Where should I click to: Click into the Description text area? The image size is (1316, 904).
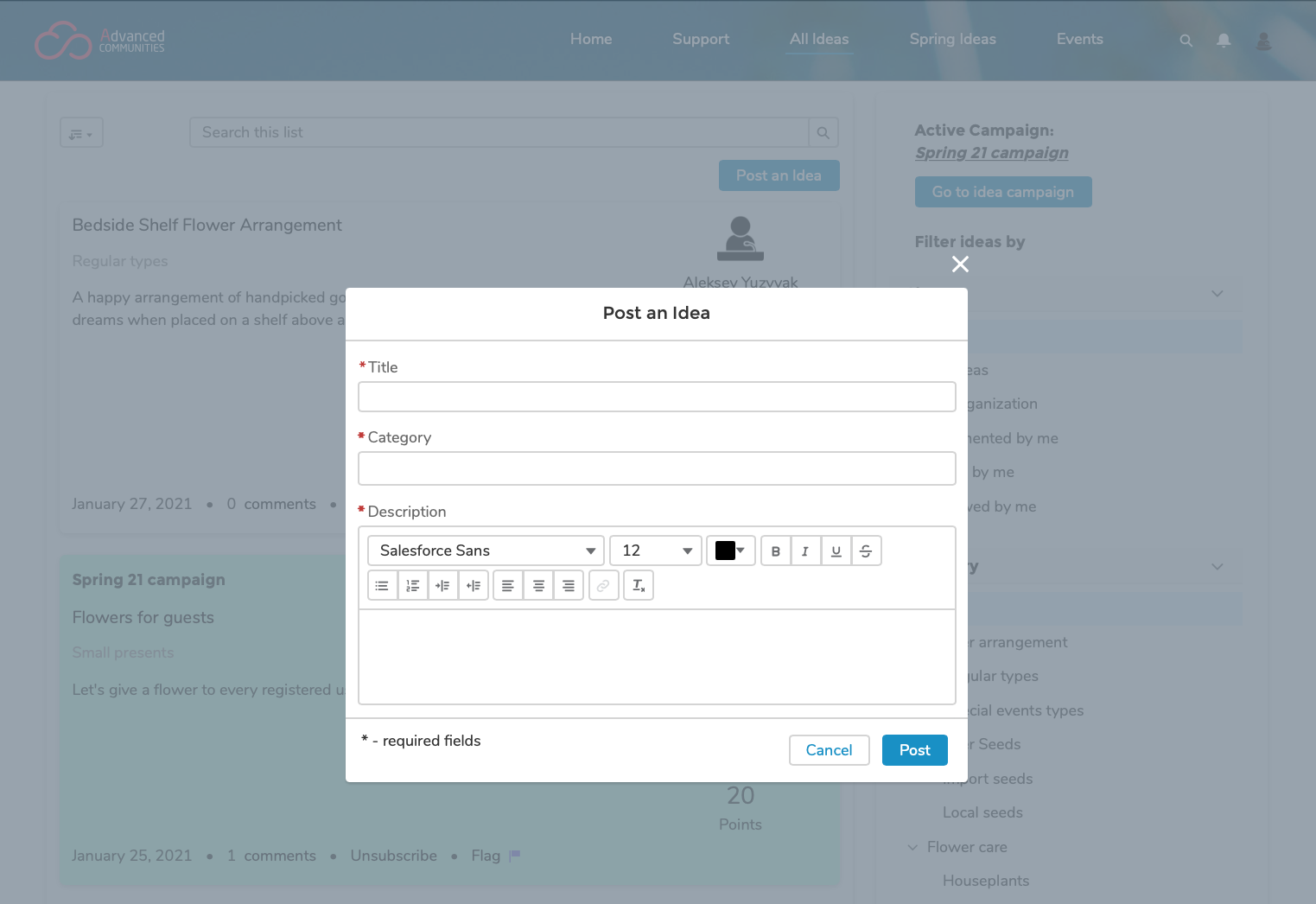tap(657, 657)
